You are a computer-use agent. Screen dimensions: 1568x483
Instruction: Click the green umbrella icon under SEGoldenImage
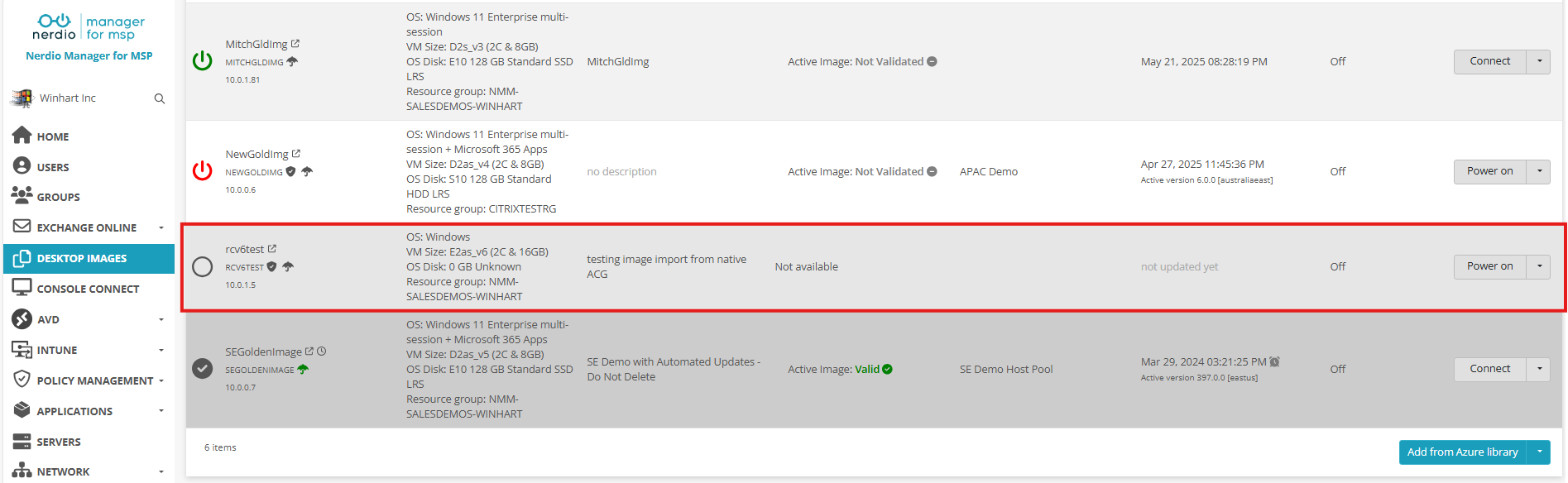click(303, 370)
